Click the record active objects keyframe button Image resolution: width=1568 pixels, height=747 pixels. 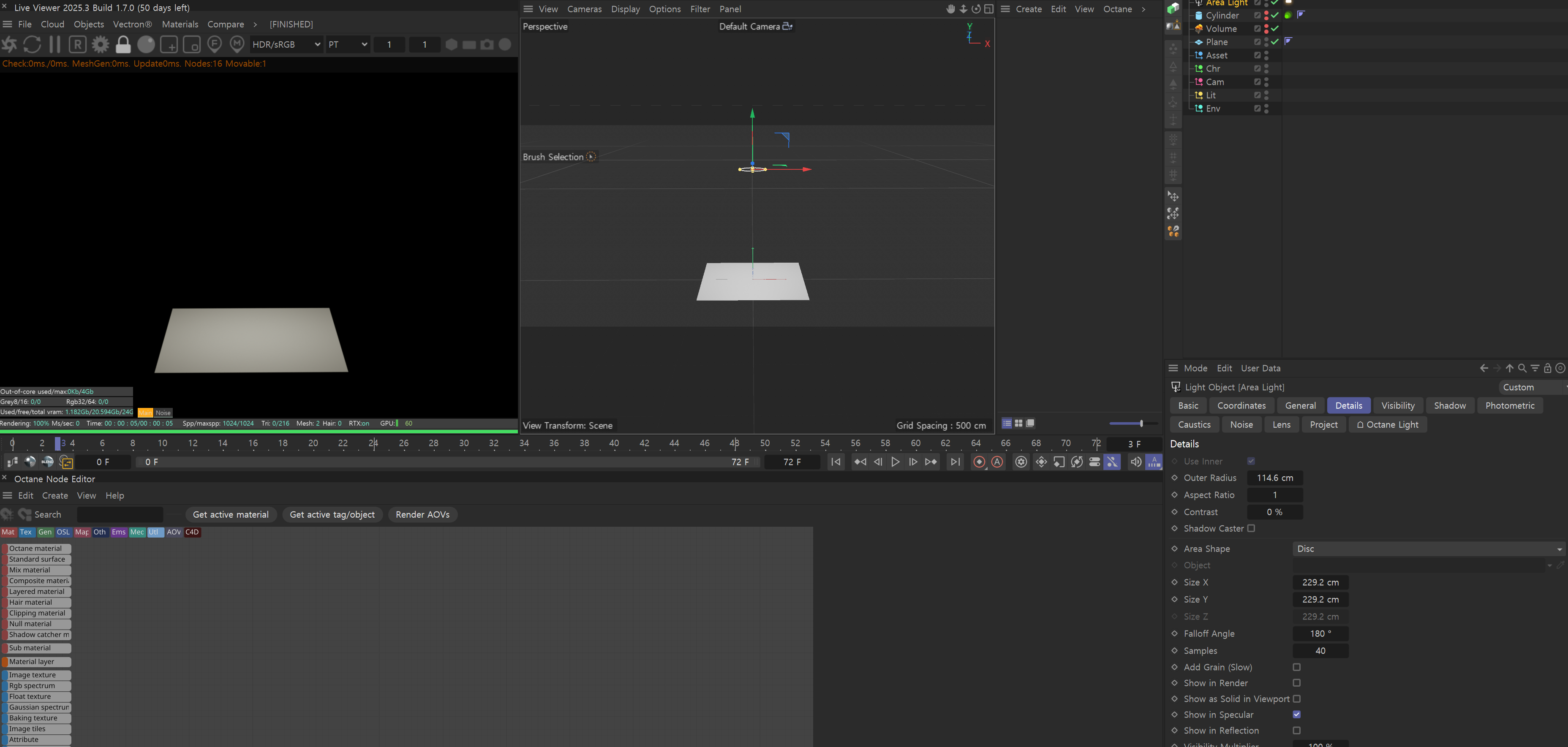coord(979,462)
